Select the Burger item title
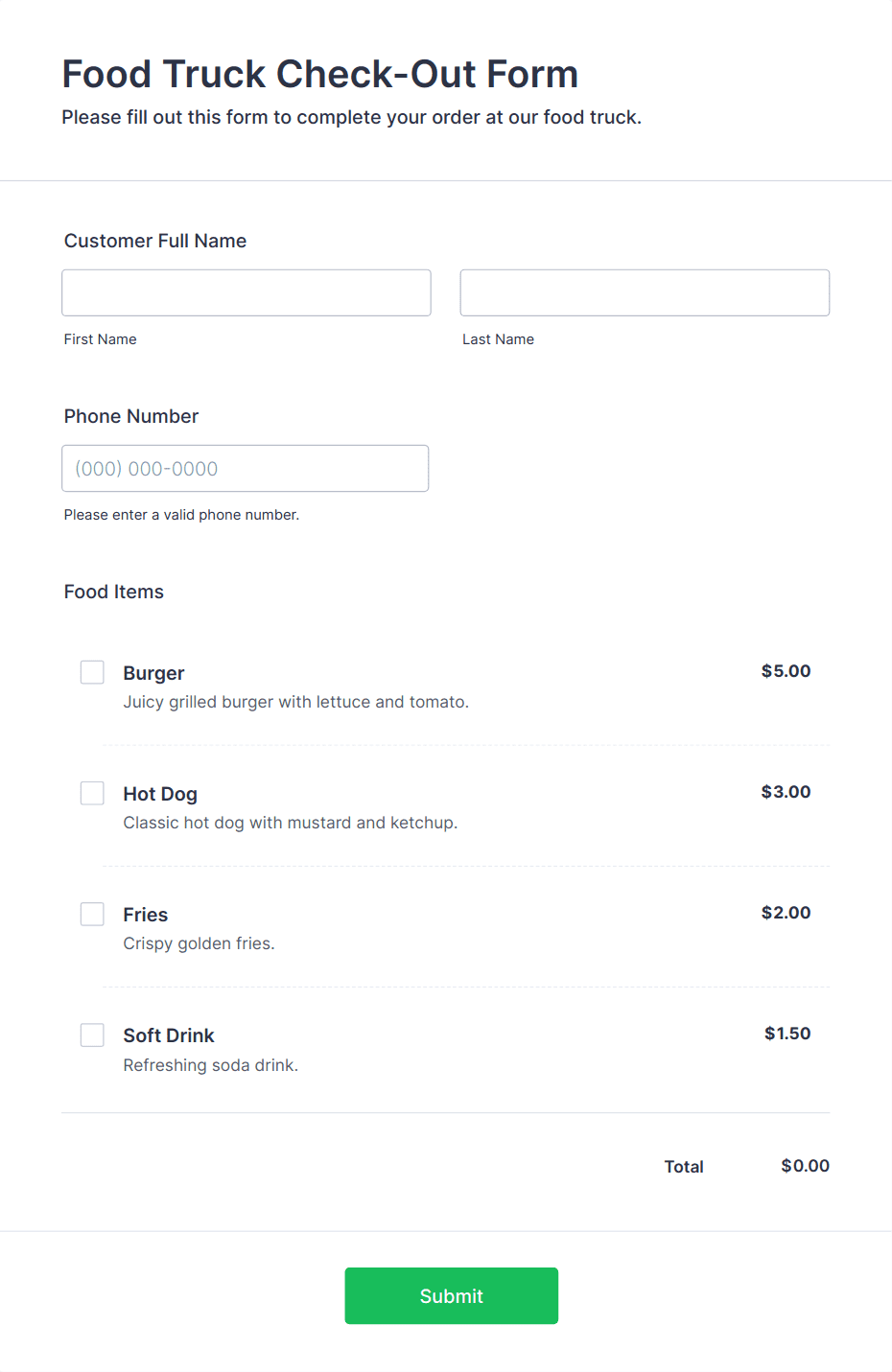 [x=153, y=673]
